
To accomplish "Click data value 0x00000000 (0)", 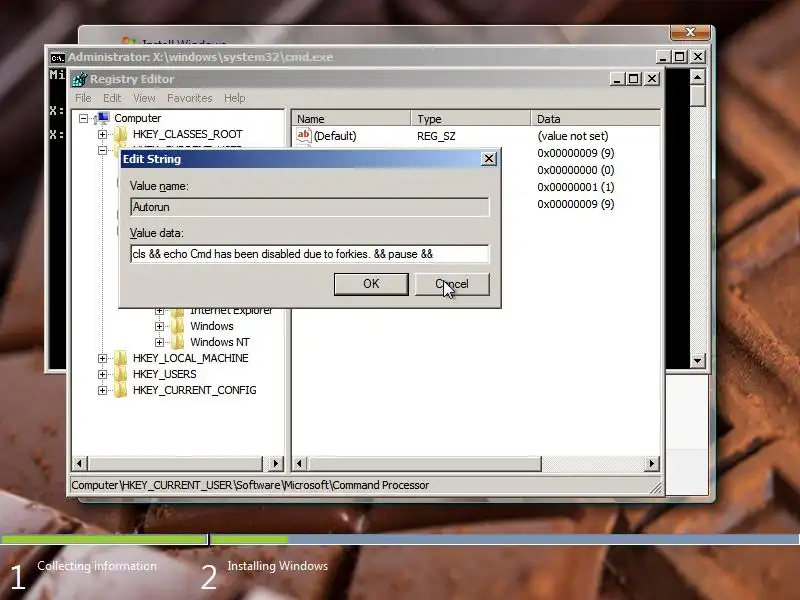I will point(576,170).
